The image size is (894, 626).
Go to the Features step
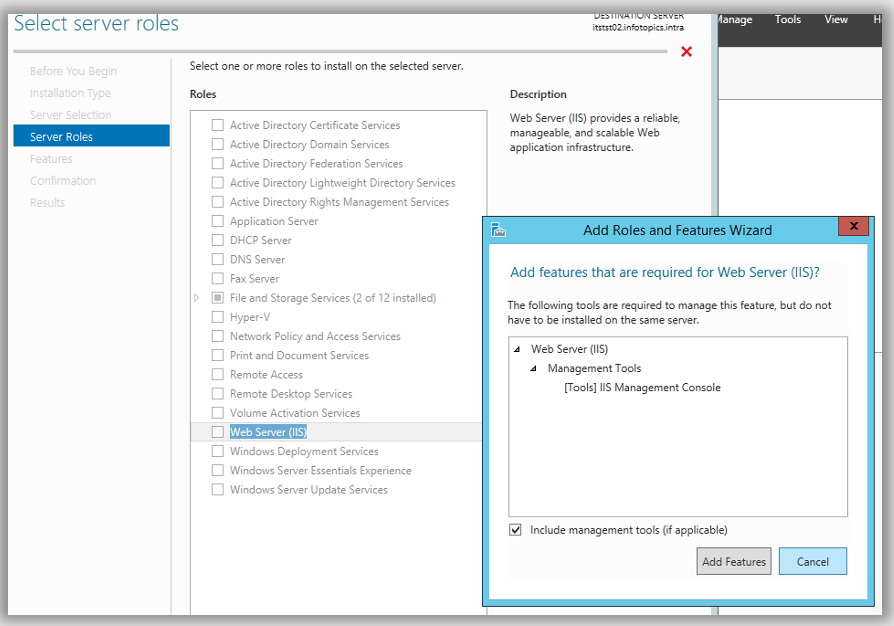51,159
